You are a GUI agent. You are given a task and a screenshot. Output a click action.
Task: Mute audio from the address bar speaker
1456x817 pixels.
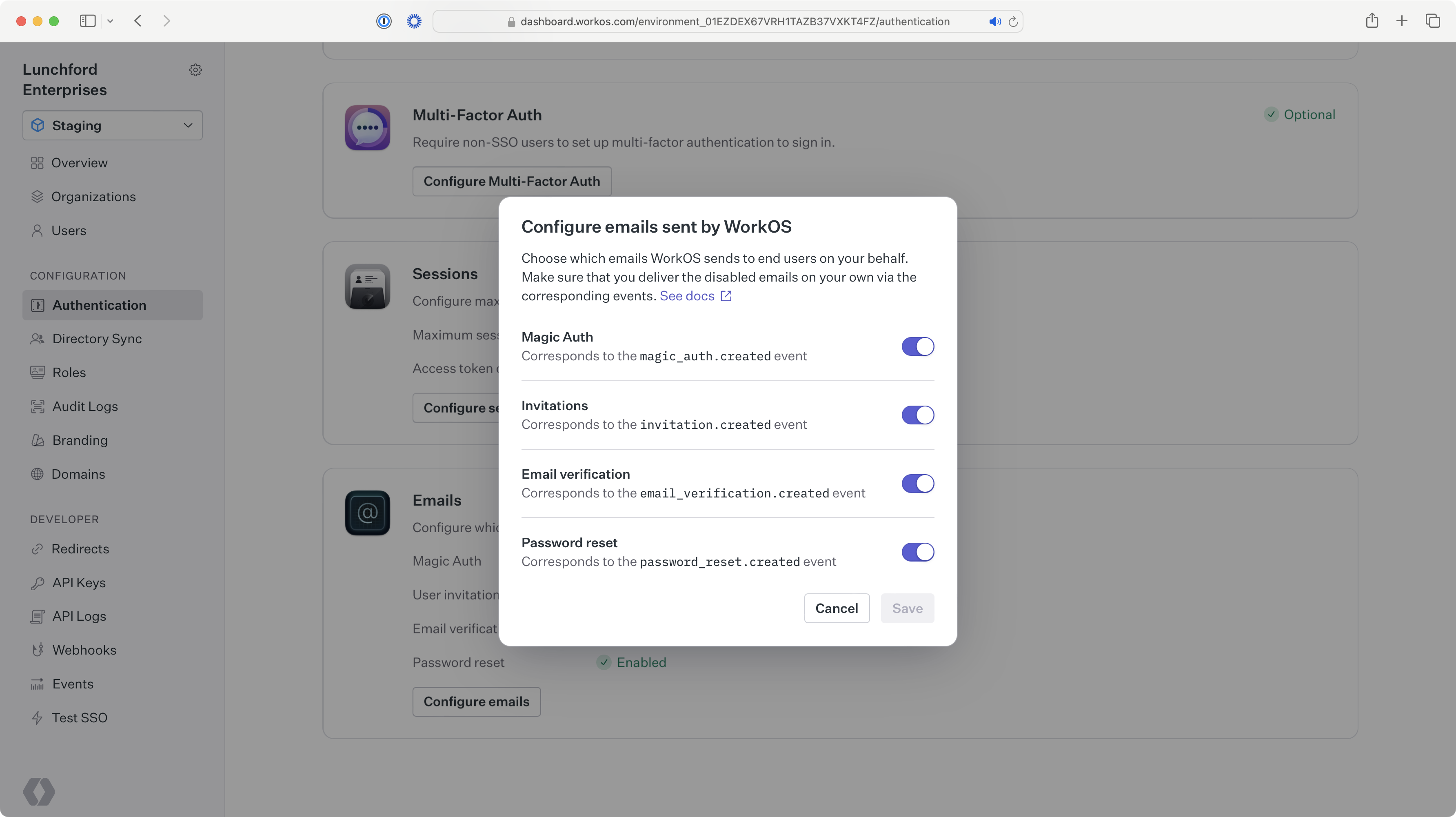click(x=995, y=22)
